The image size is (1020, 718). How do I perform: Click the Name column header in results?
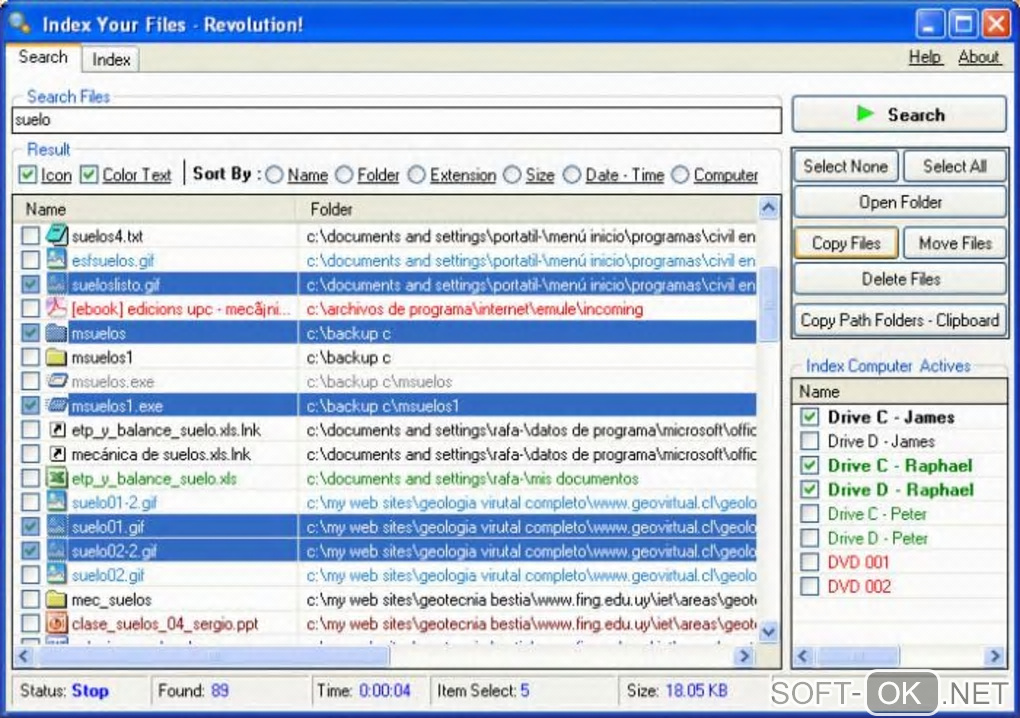(155, 209)
